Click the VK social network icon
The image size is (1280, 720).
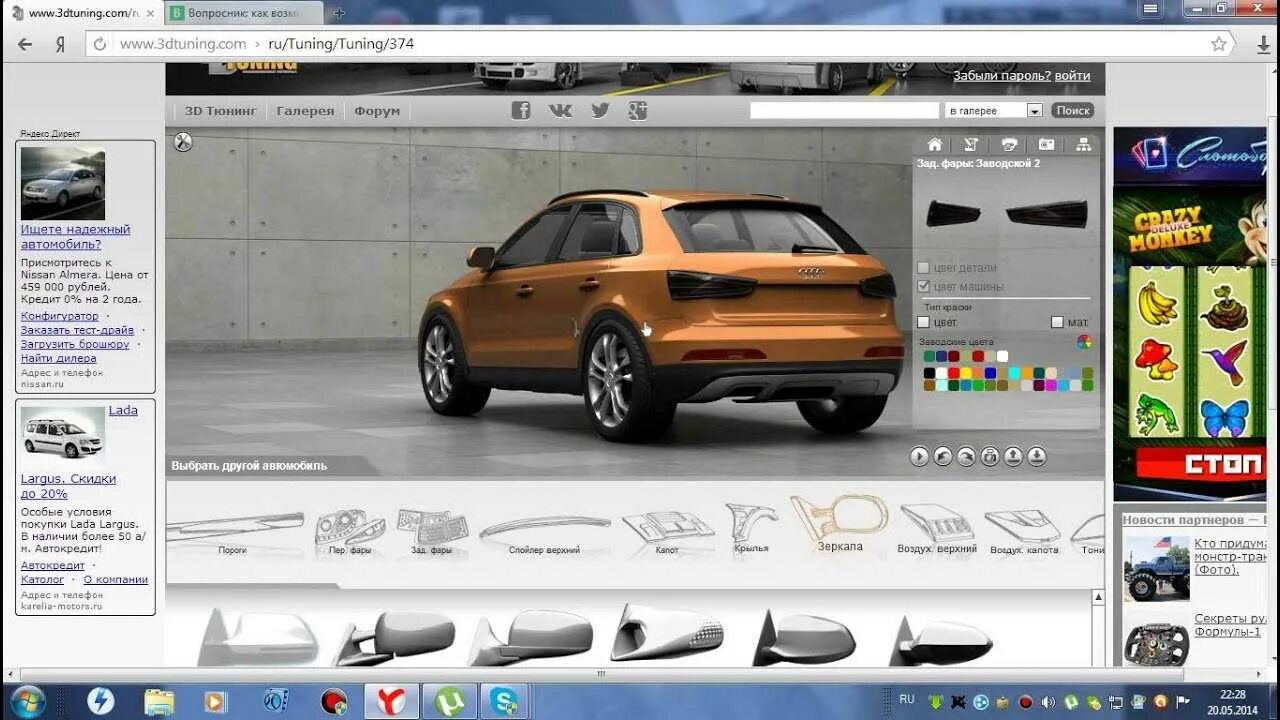coord(560,111)
